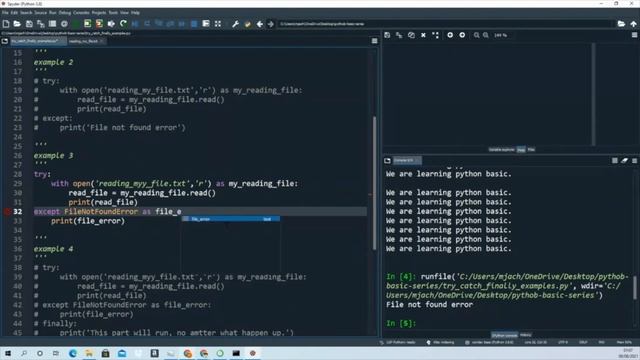640x360 pixels.
Task: Copy plot to clipboard
Action: tap(411, 36)
